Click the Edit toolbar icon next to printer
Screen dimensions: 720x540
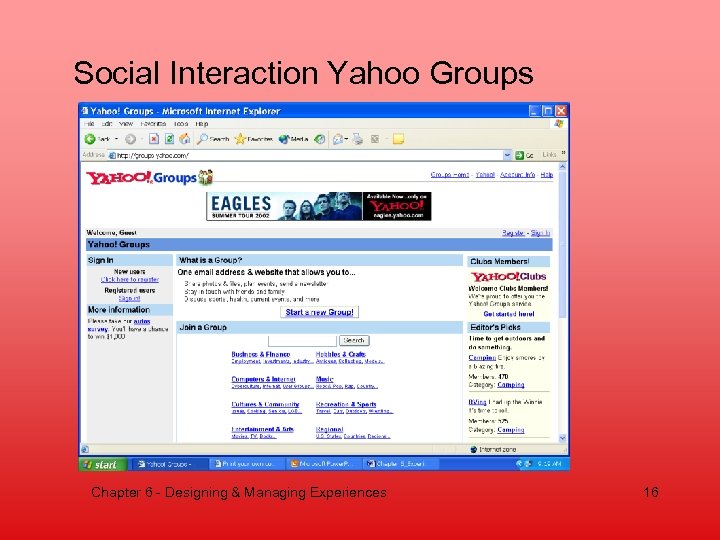(x=375, y=139)
